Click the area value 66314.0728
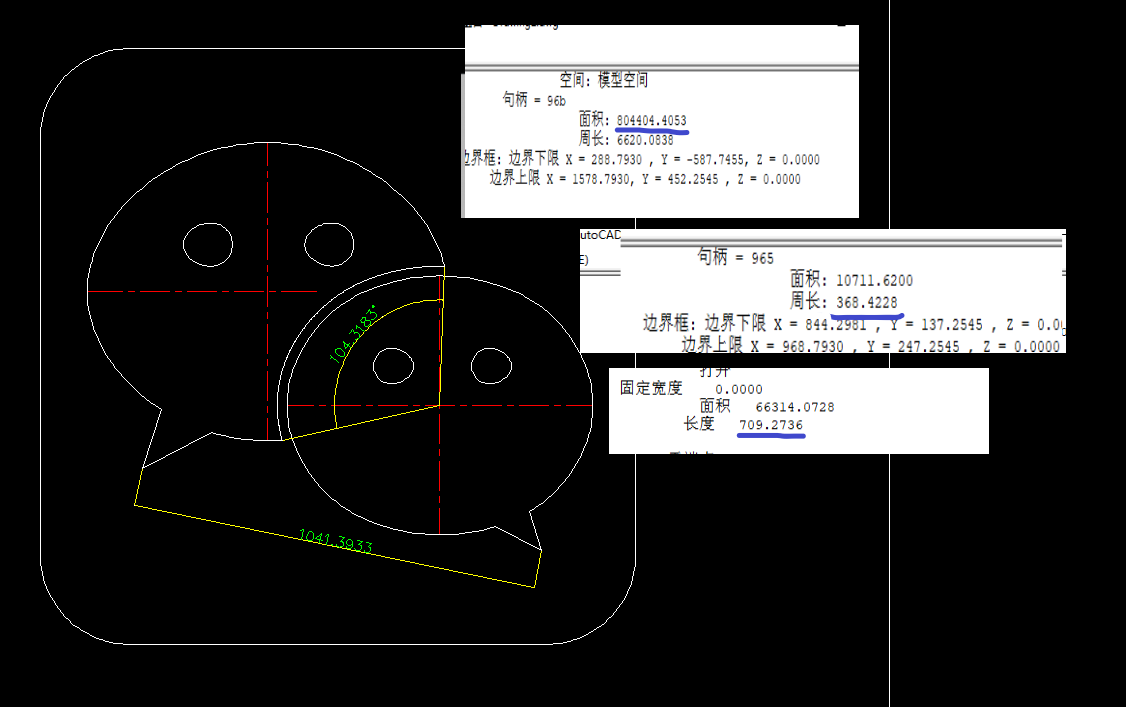Viewport: 1126px width, 707px height. coord(795,408)
